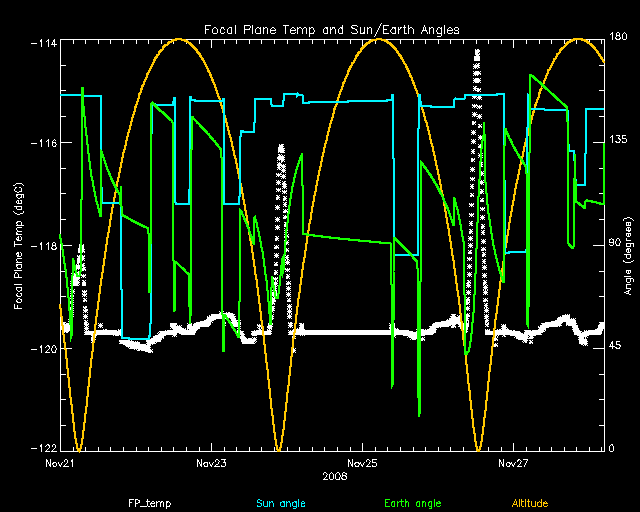Viewport: 640px width, 512px height.
Task: Select the 135 degree angle tick label
Action: (618, 141)
